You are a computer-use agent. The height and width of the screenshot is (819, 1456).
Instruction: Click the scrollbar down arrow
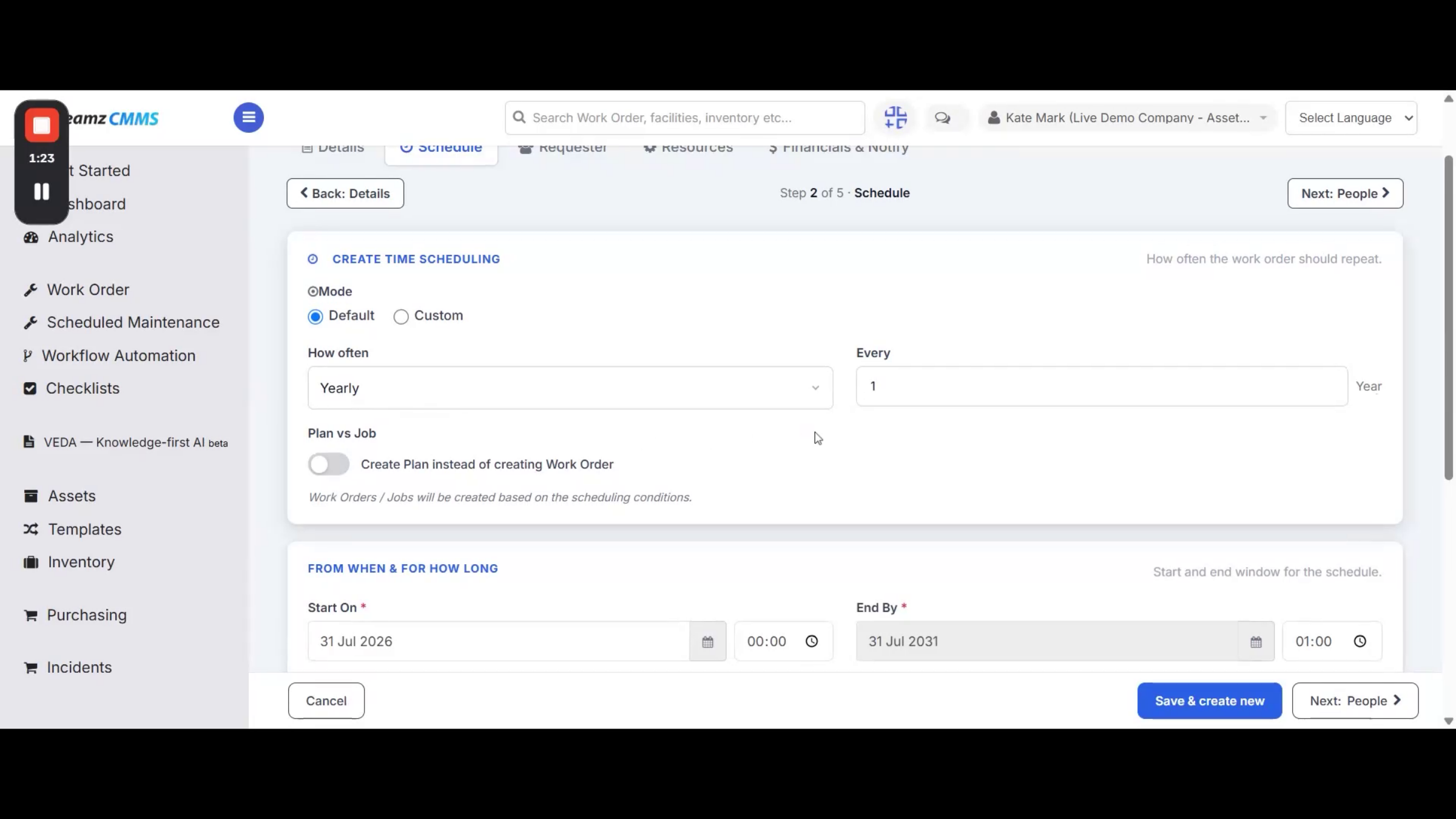pyautogui.click(x=1449, y=721)
